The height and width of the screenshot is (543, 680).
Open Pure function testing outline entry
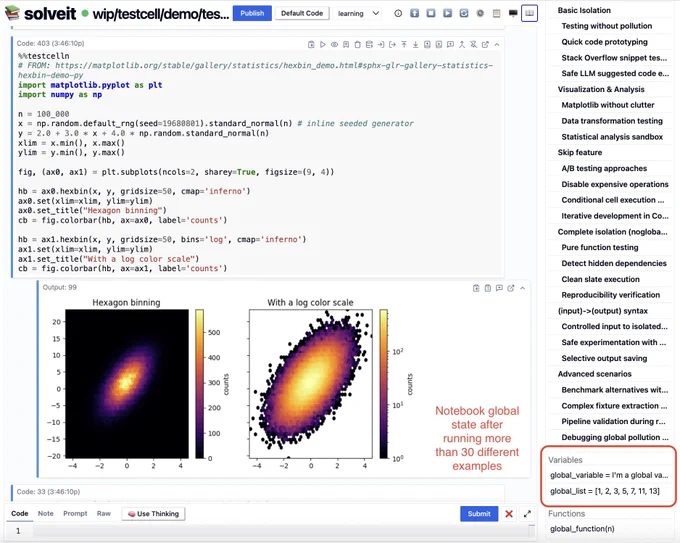click(600, 248)
